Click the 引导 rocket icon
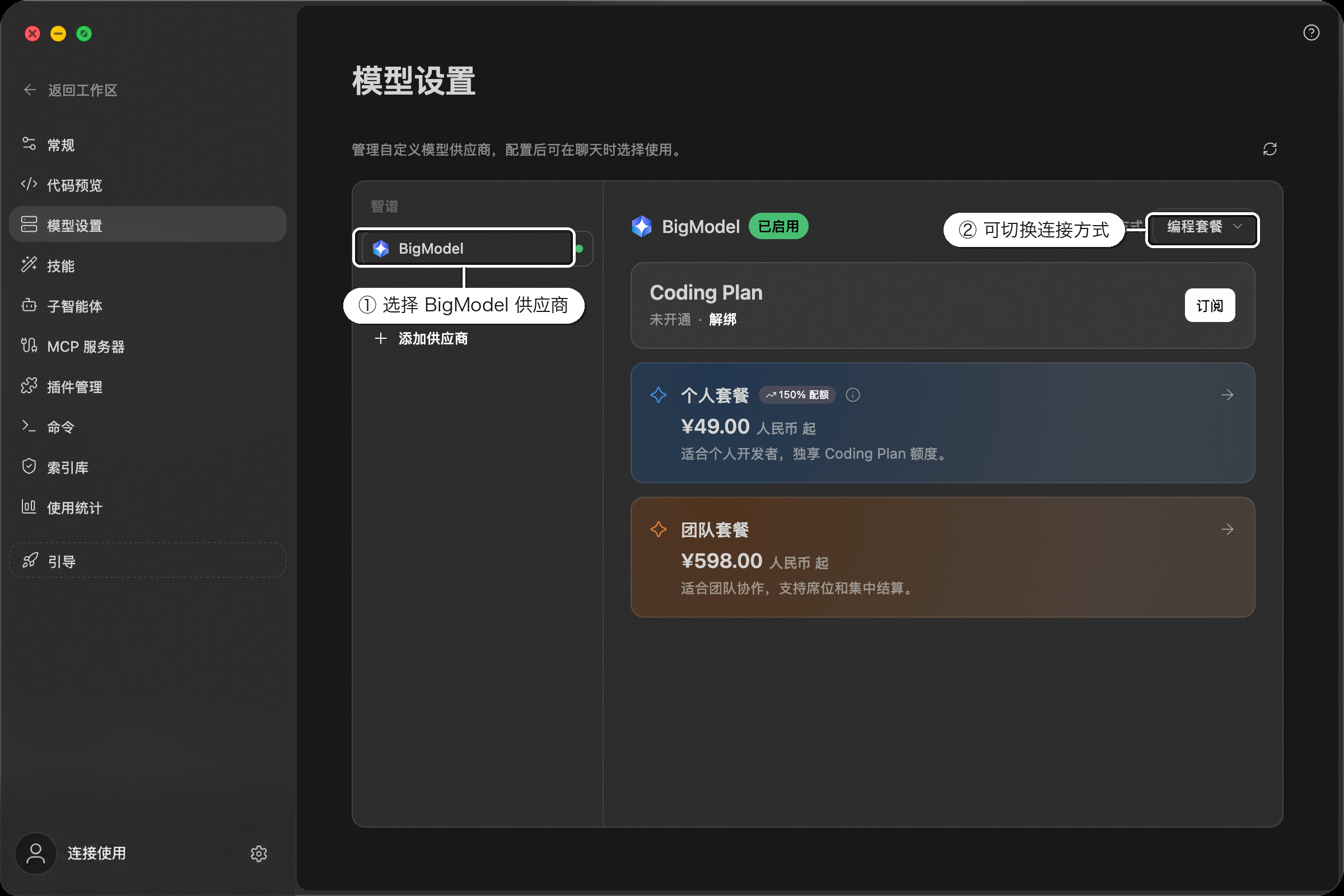The height and width of the screenshot is (896, 1344). [30, 561]
